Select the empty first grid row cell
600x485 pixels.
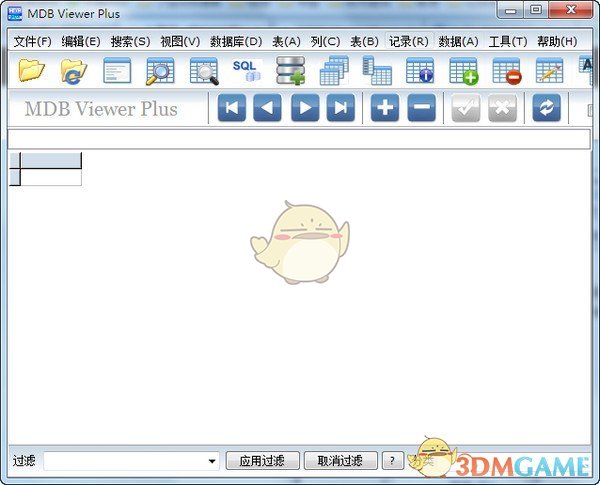(x=51, y=177)
